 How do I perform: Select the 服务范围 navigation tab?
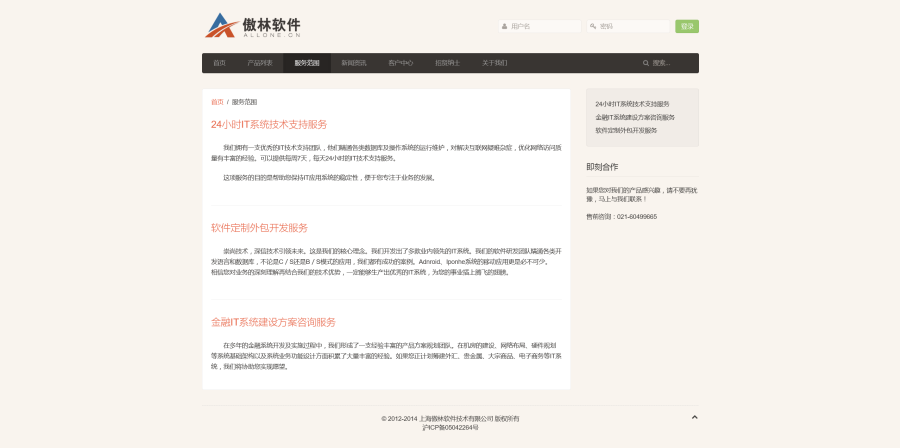(307, 63)
